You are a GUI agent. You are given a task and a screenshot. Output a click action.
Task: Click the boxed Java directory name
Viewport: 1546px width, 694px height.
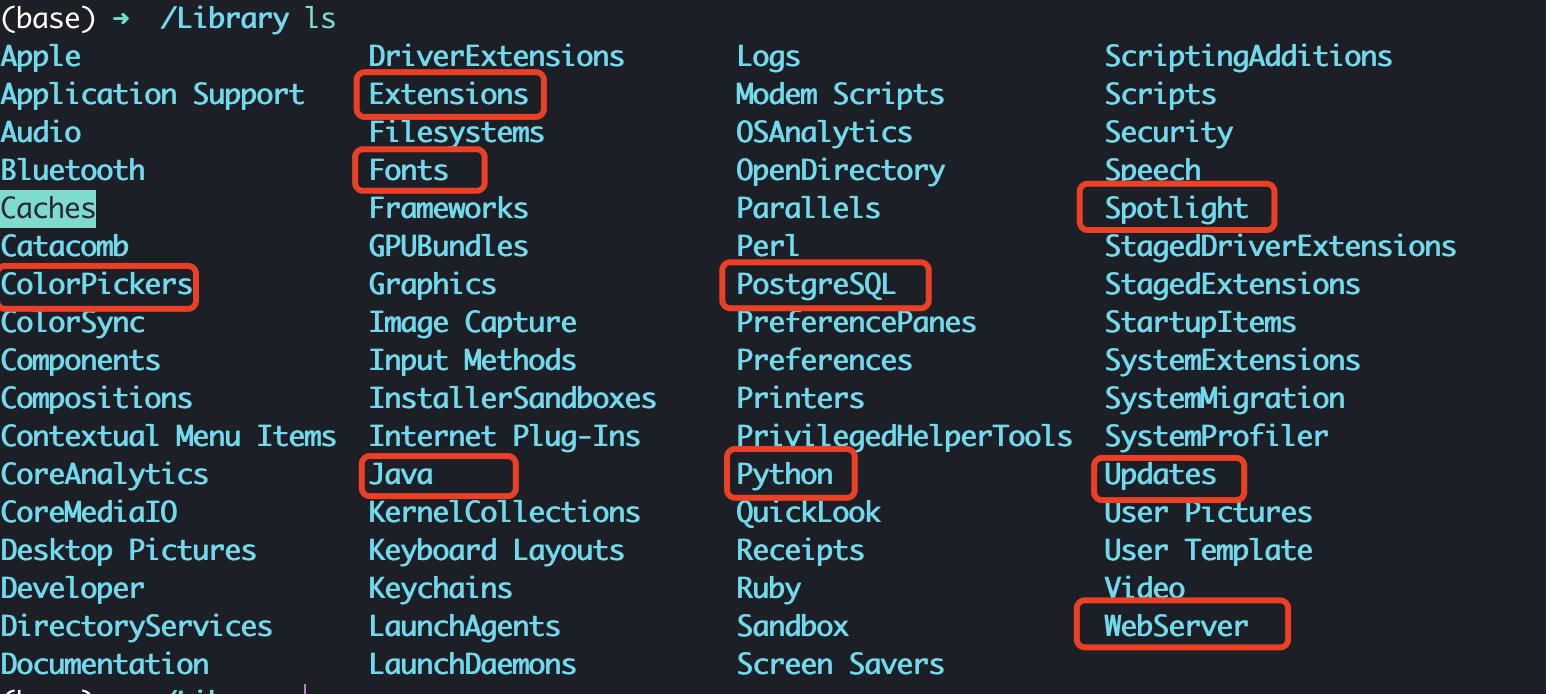tap(401, 475)
